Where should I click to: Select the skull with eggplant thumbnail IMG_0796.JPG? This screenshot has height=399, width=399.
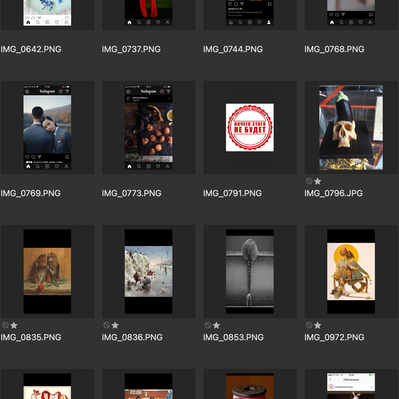(x=351, y=127)
